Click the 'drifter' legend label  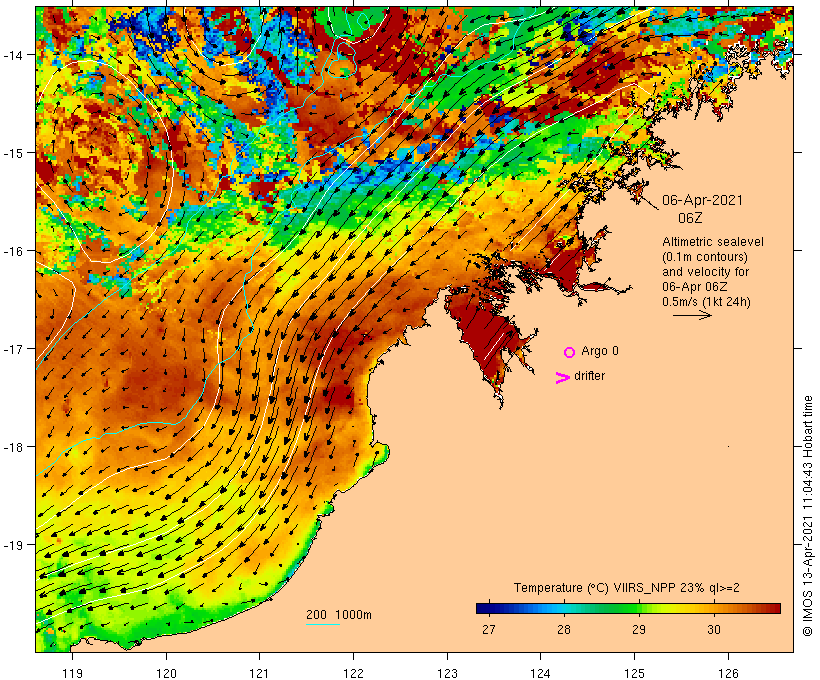[589, 376]
